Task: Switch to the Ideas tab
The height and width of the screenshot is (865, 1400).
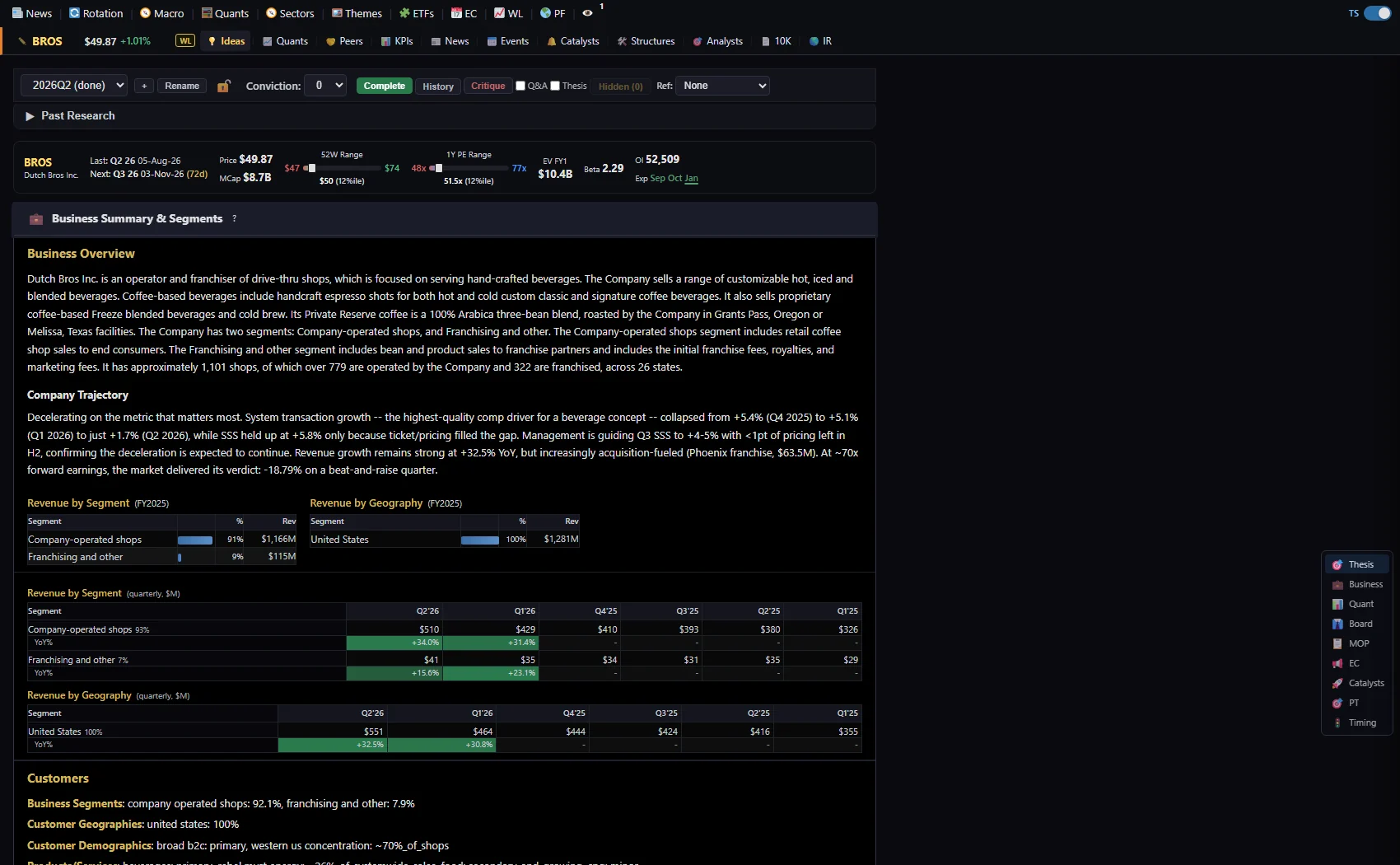Action: pos(226,41)
